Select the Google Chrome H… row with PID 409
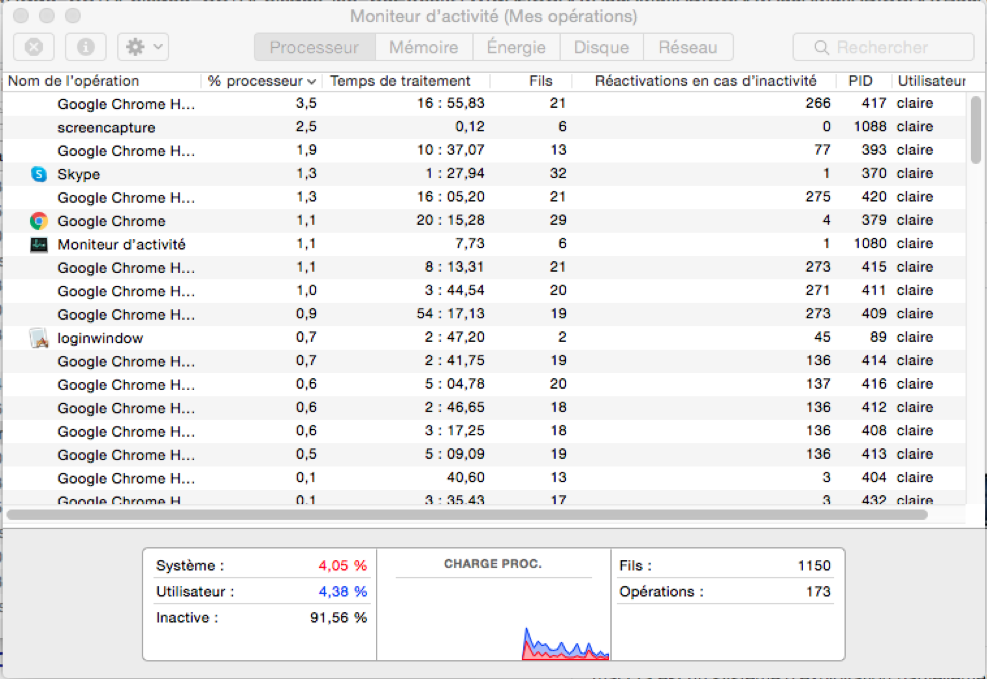This screenshot has height=679, width=987. tap(485, 315)
